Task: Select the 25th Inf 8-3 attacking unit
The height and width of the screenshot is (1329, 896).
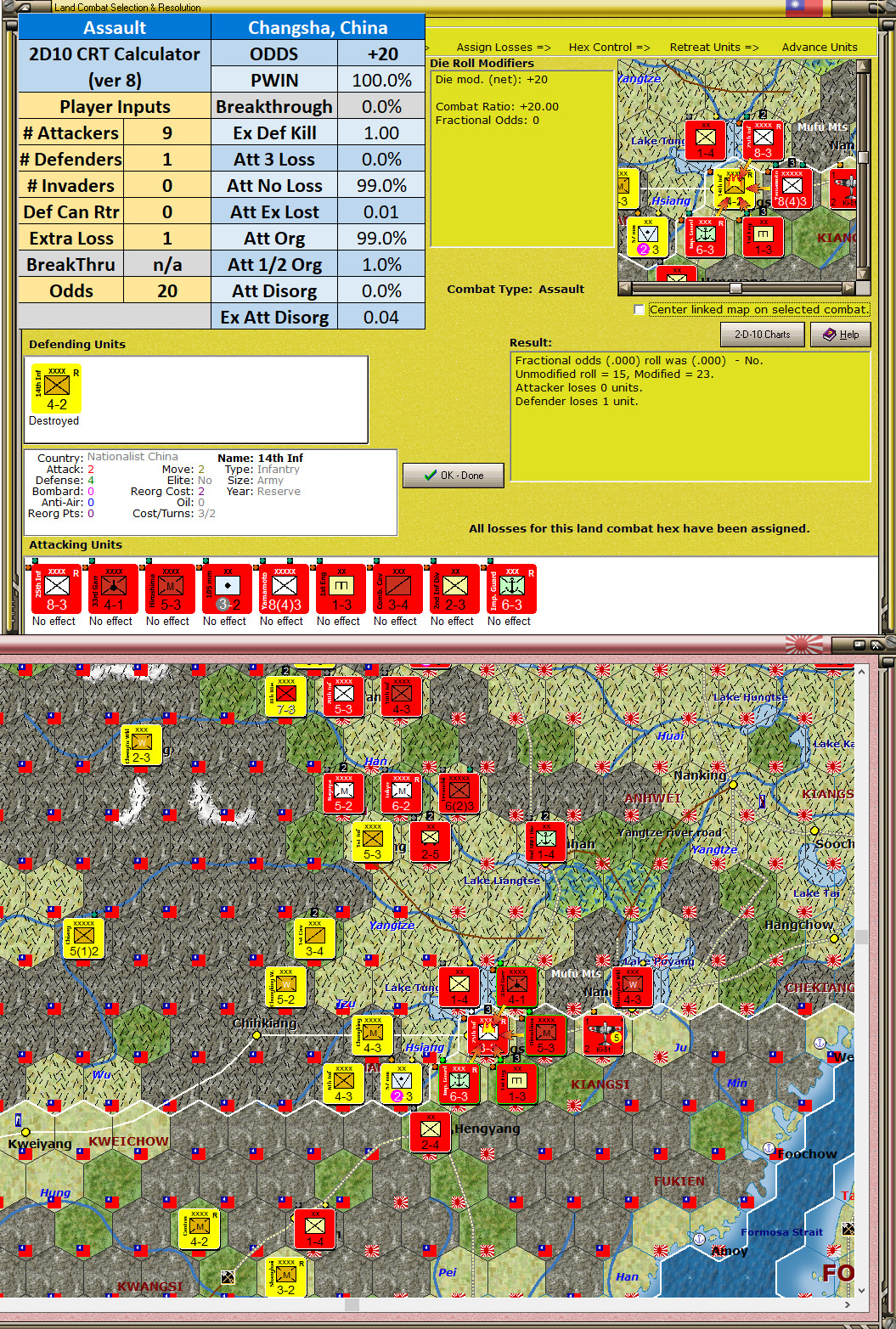Action: pos(56,588)
